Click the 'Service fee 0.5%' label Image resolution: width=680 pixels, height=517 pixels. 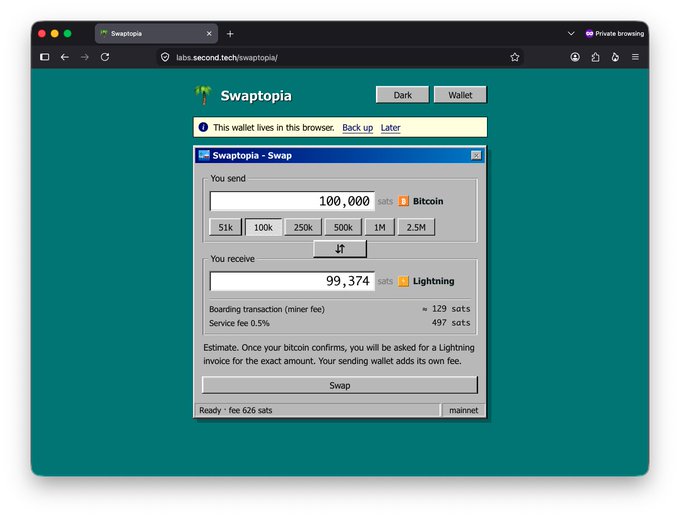pos(239,323)
